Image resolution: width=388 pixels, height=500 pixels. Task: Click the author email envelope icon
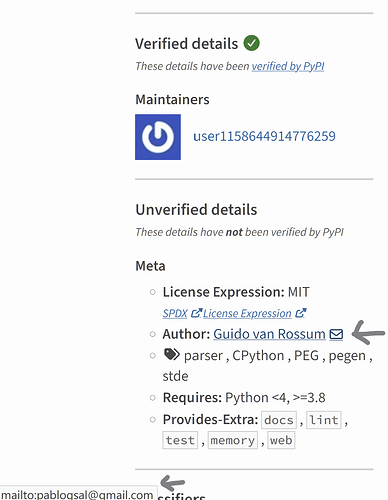tap(336, 334)
